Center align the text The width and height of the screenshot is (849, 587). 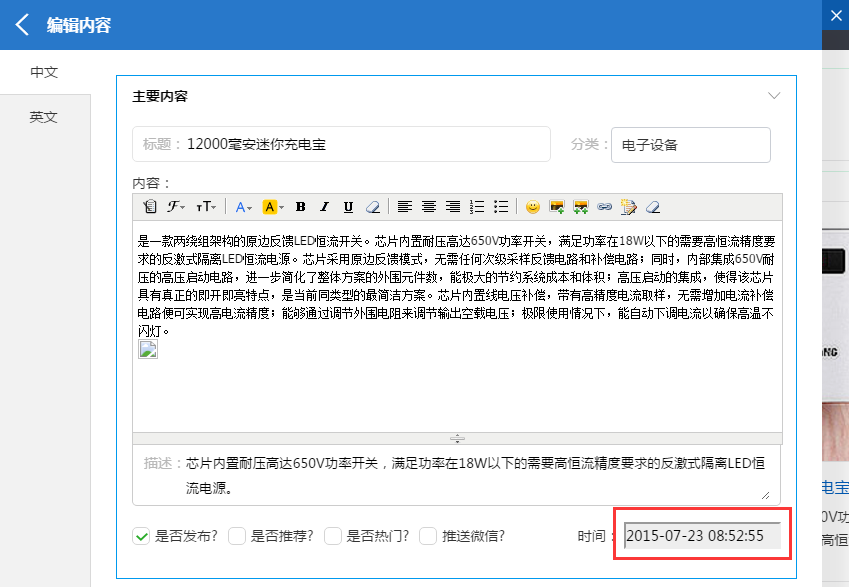tap(429, 206)
